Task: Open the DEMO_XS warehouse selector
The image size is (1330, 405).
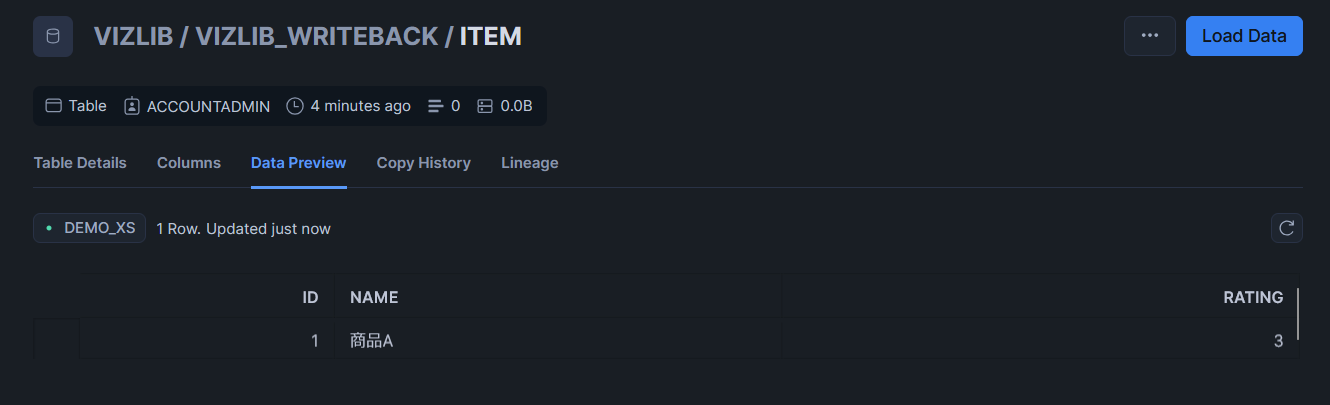Action: [x=90, y=228]
